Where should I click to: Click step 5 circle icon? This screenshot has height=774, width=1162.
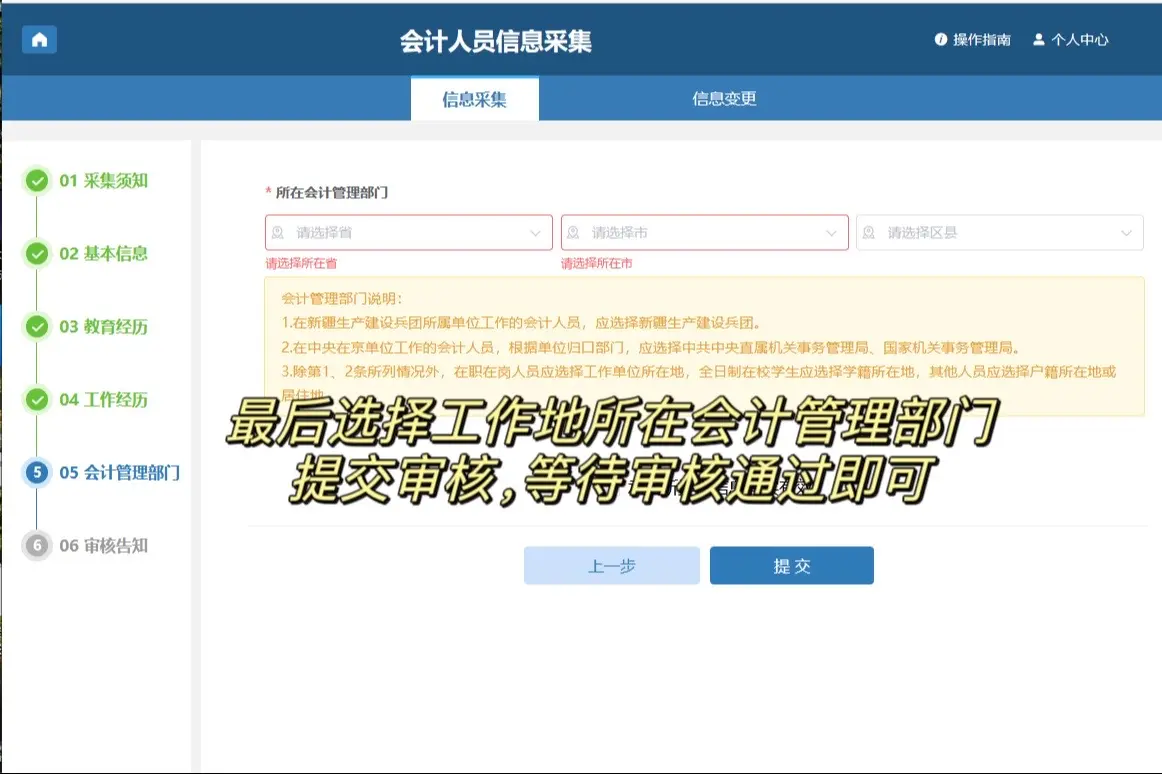[37, 473]
